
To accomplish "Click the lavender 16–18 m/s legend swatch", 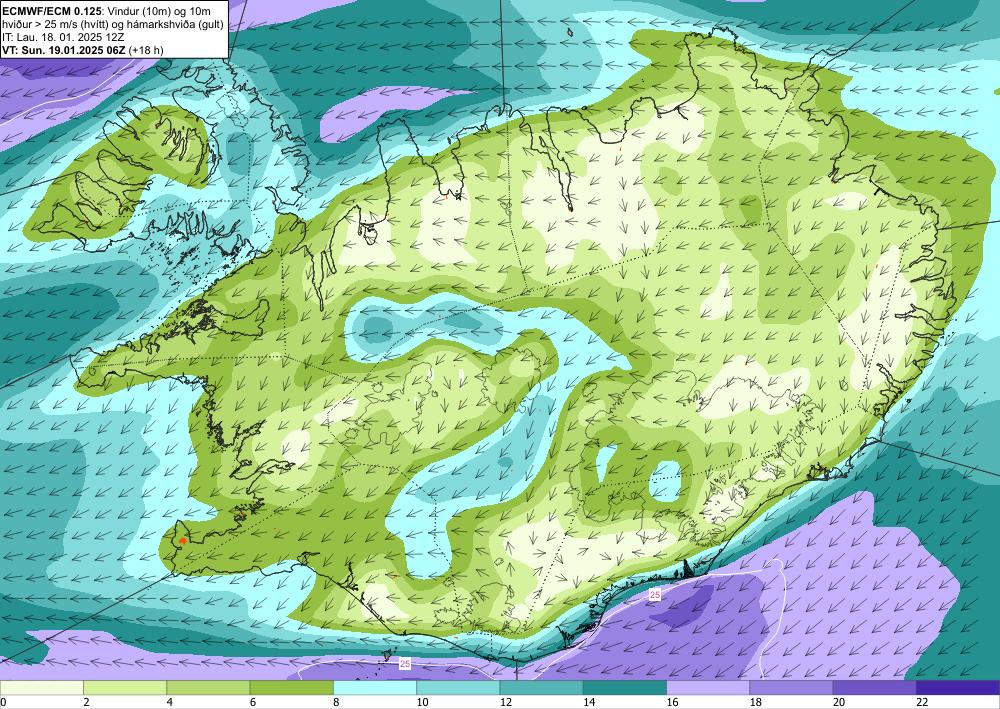I will coord(708,688).
